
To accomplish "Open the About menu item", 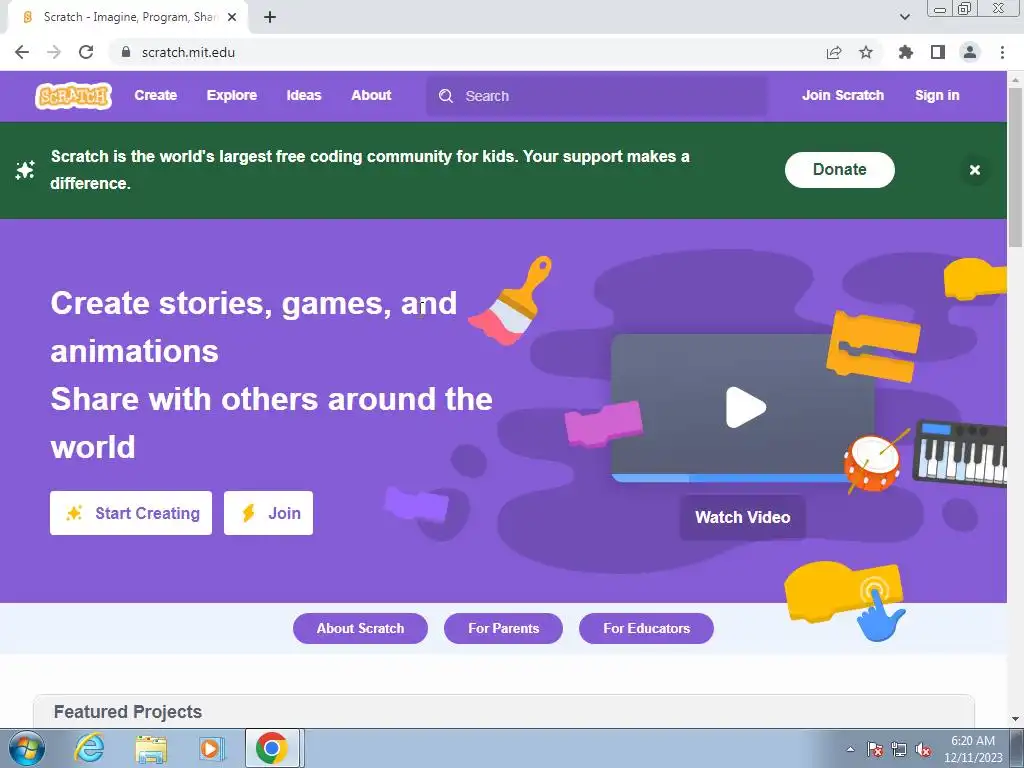I will [x=371, y=95].
